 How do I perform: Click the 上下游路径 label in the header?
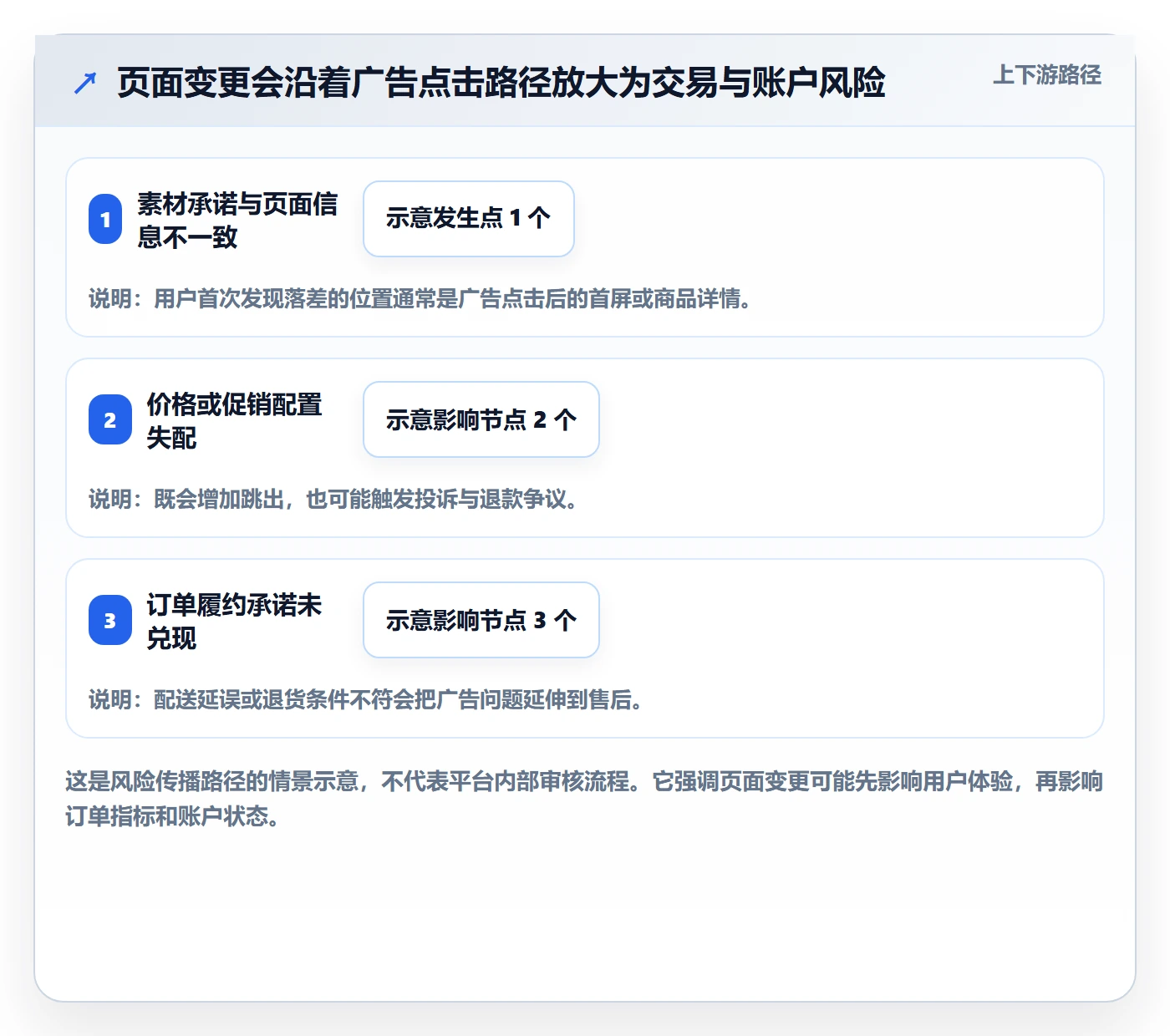[1047, 75]
